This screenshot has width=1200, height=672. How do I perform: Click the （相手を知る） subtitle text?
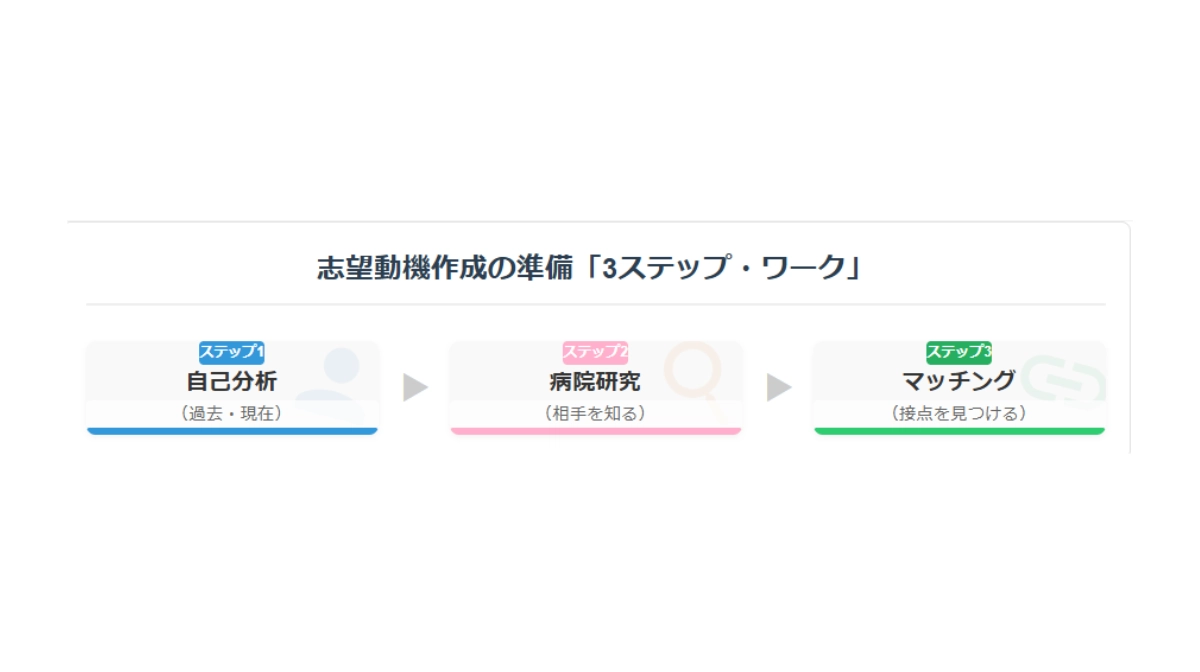pos(595,413)
